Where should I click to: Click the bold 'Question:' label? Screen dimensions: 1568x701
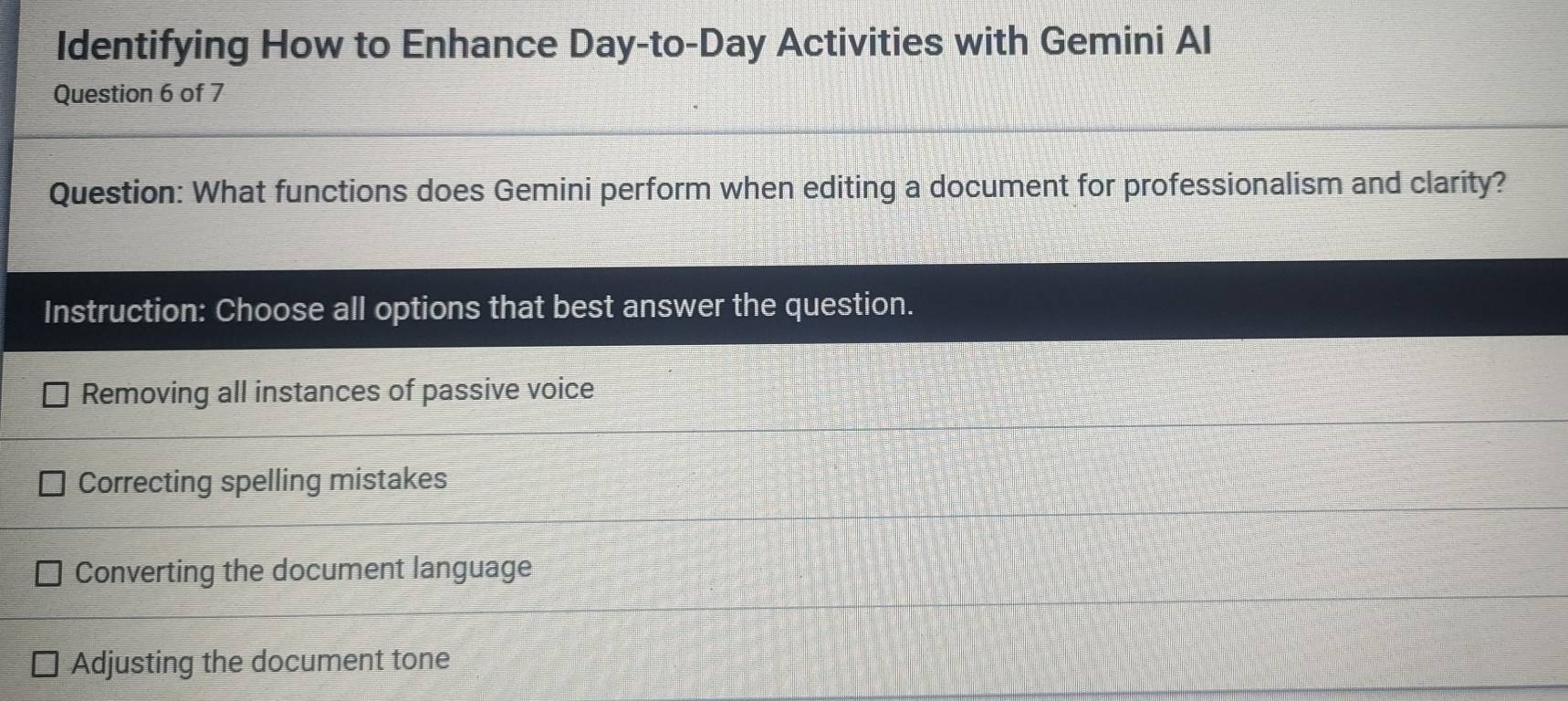click(117, 193)
